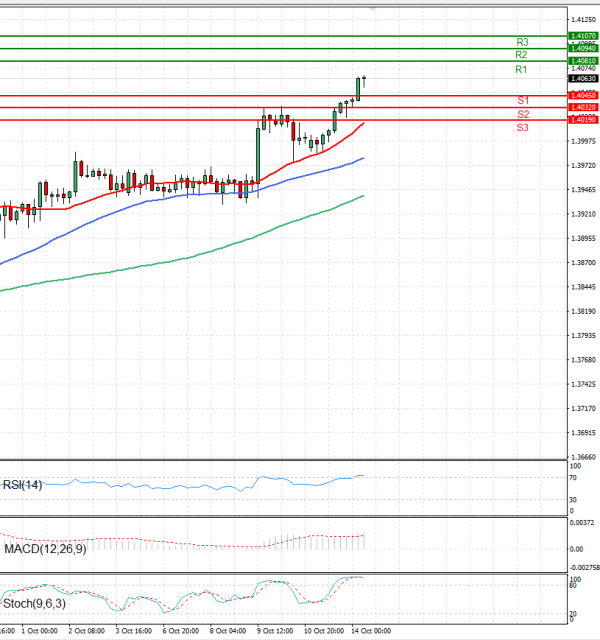Click the green 1.41070 price tag
600x640 pixels.
tap(583, 36)
